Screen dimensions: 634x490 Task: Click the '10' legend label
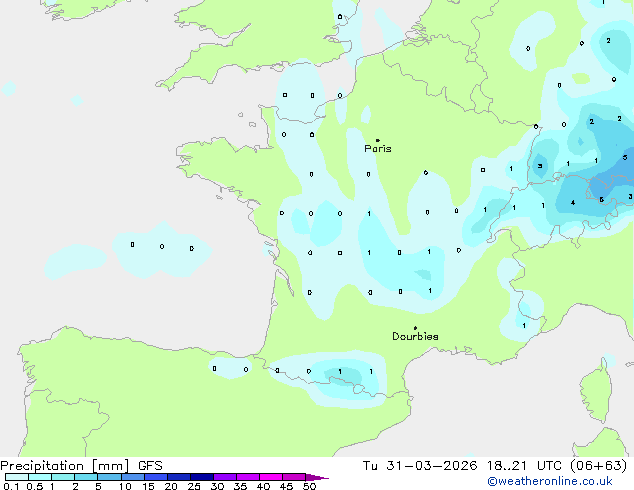[125, 486]
